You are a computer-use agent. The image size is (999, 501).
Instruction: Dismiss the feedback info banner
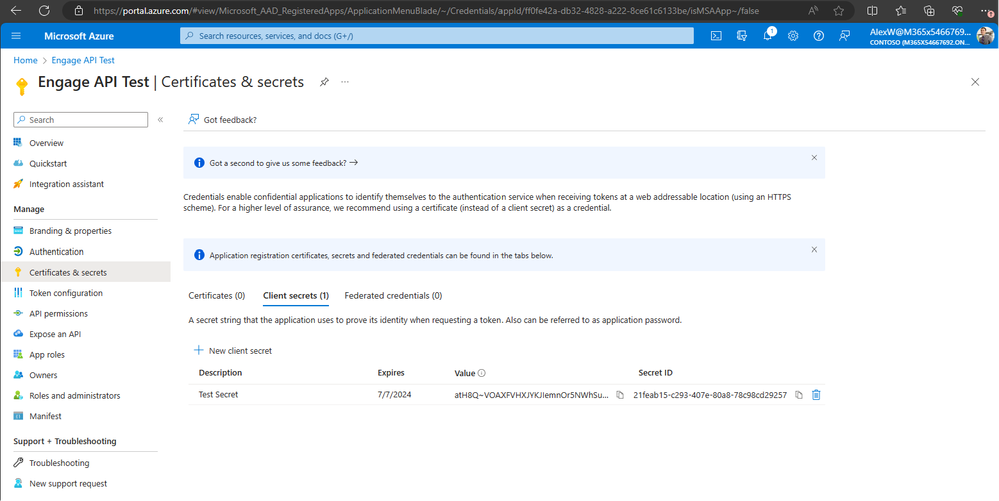click(814, 157)
